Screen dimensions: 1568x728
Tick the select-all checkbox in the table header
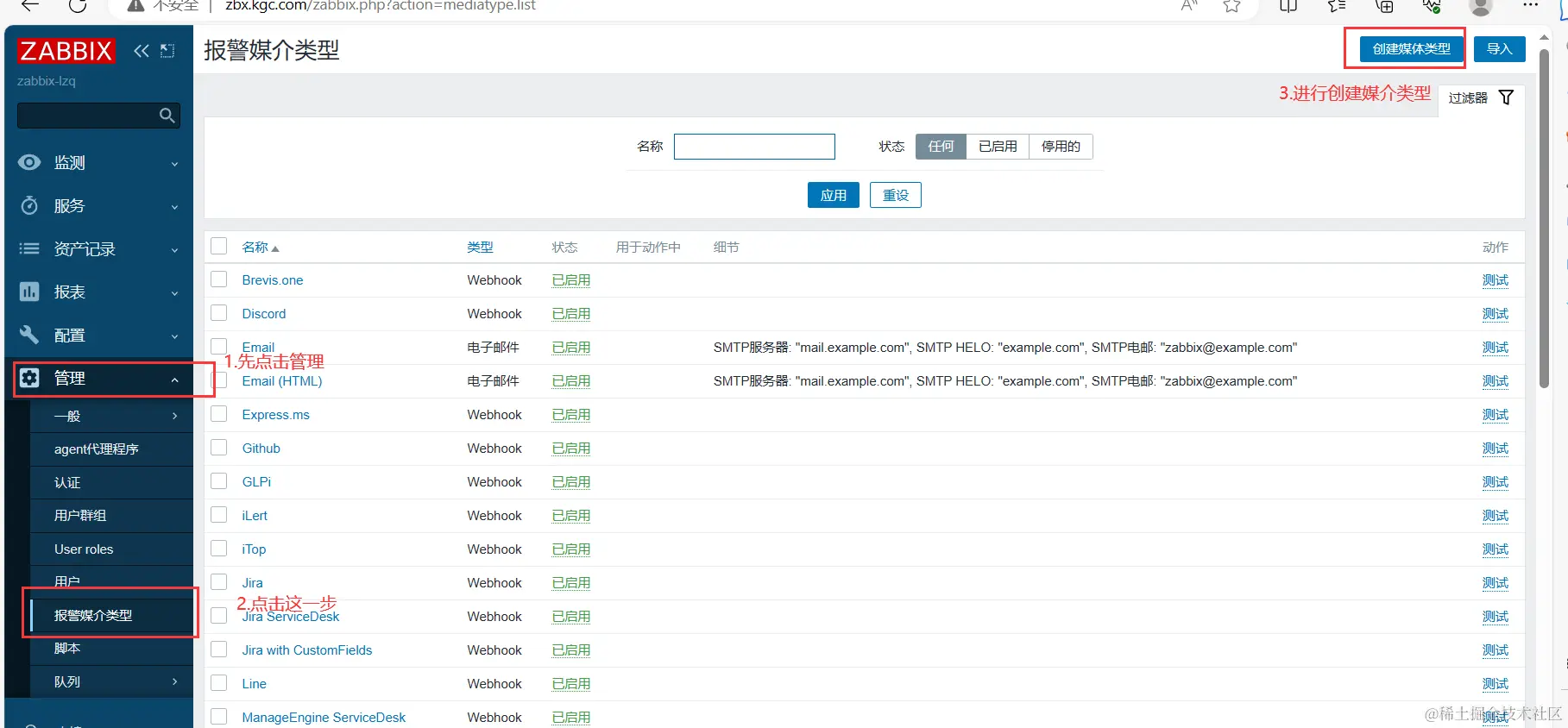219,247
